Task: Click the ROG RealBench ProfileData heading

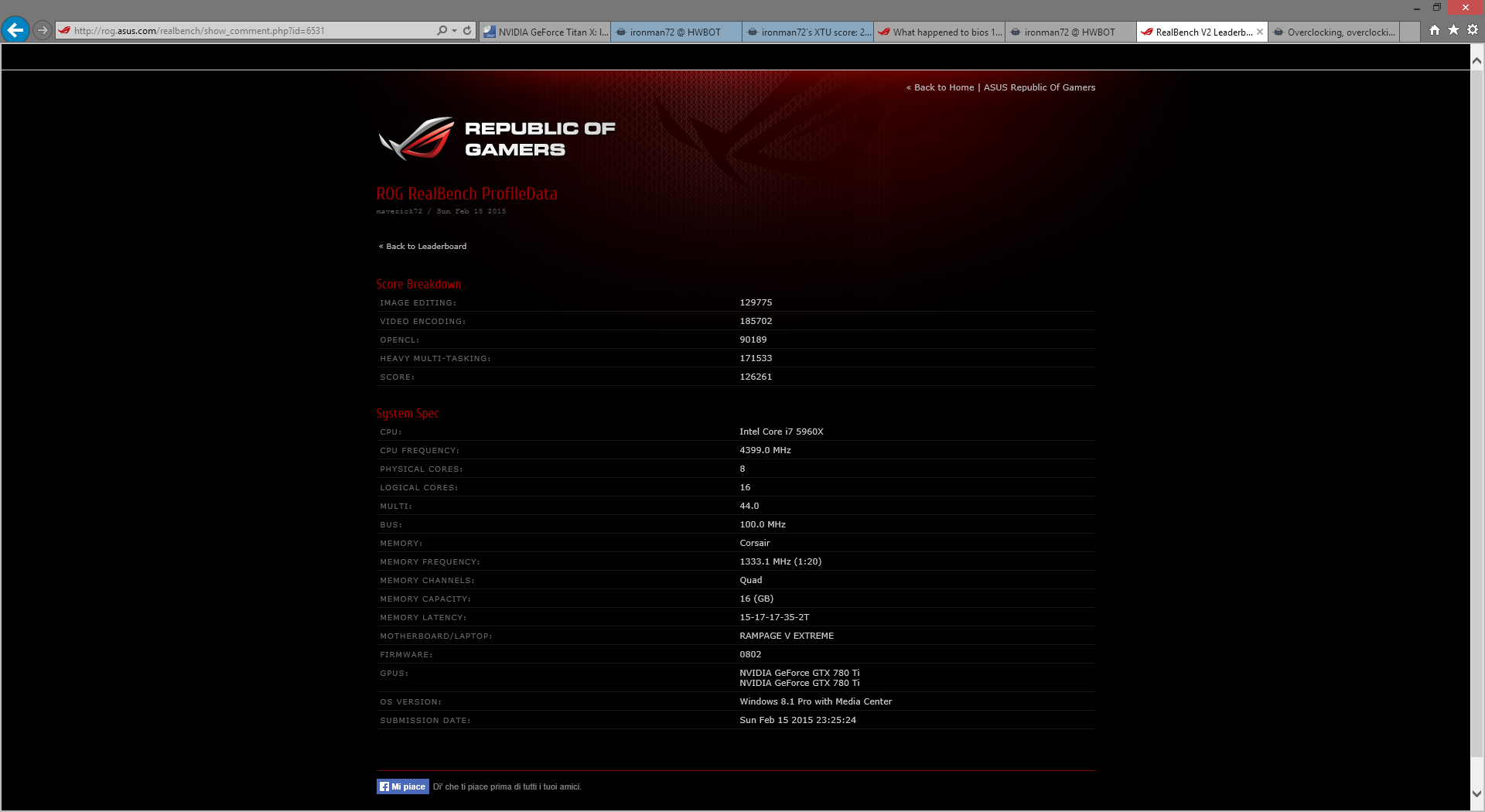Action: pyautogui.click(x=466, y=194)
